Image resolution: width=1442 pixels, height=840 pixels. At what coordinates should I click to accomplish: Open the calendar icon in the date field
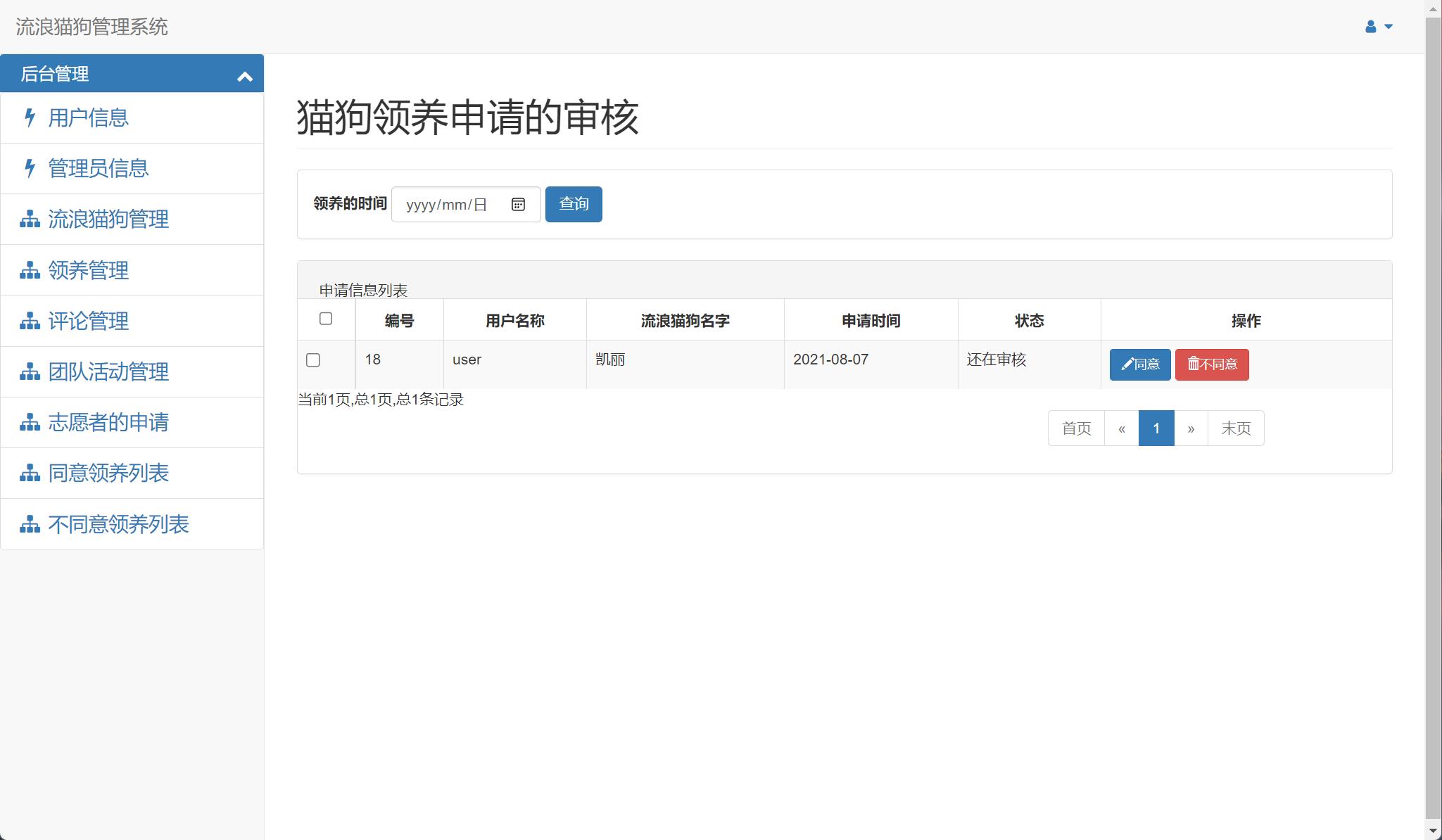click(519, 204)
